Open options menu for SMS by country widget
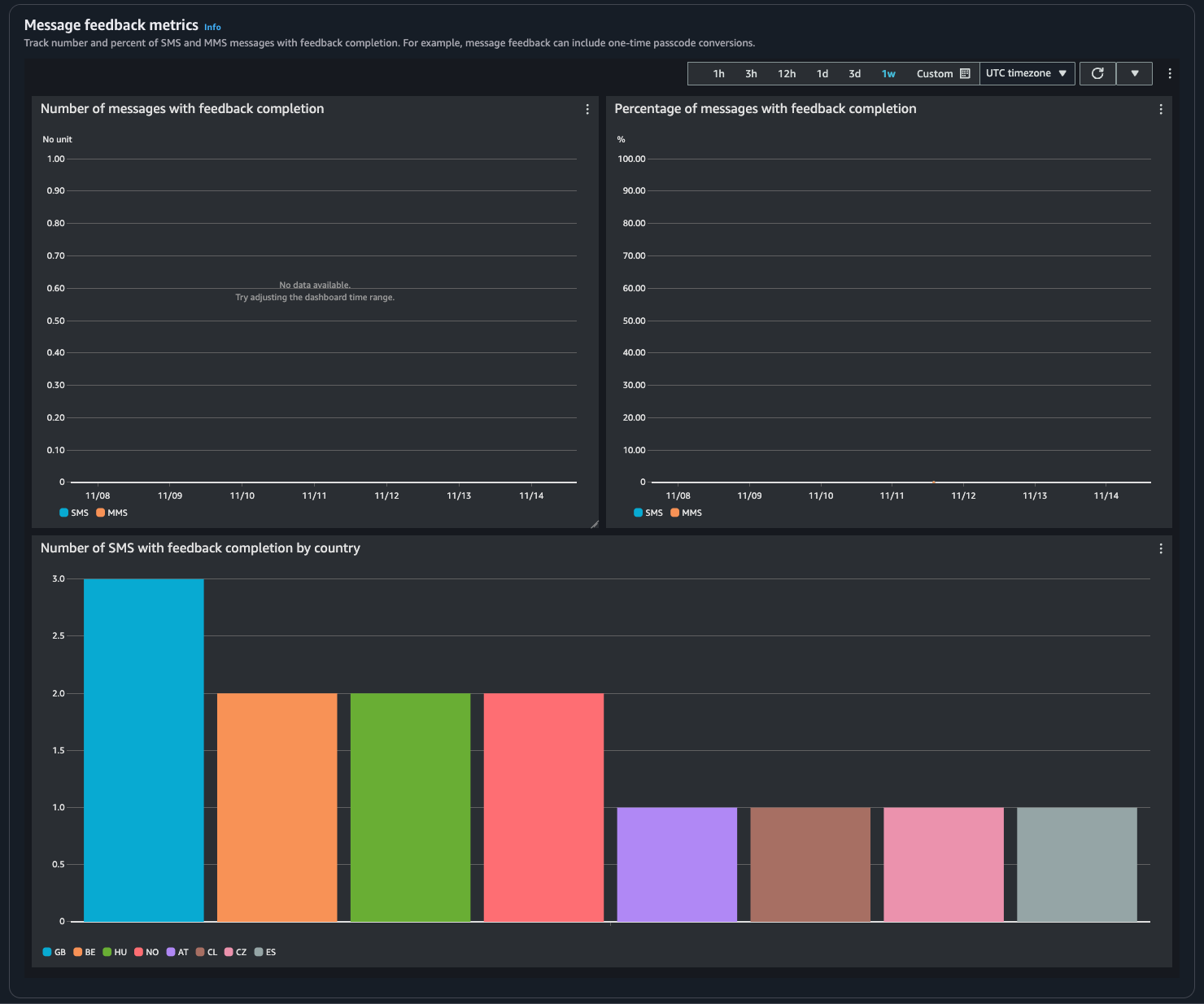Image resolution: width=1204 pixels, height=1004 pixels. [1160, 549]
